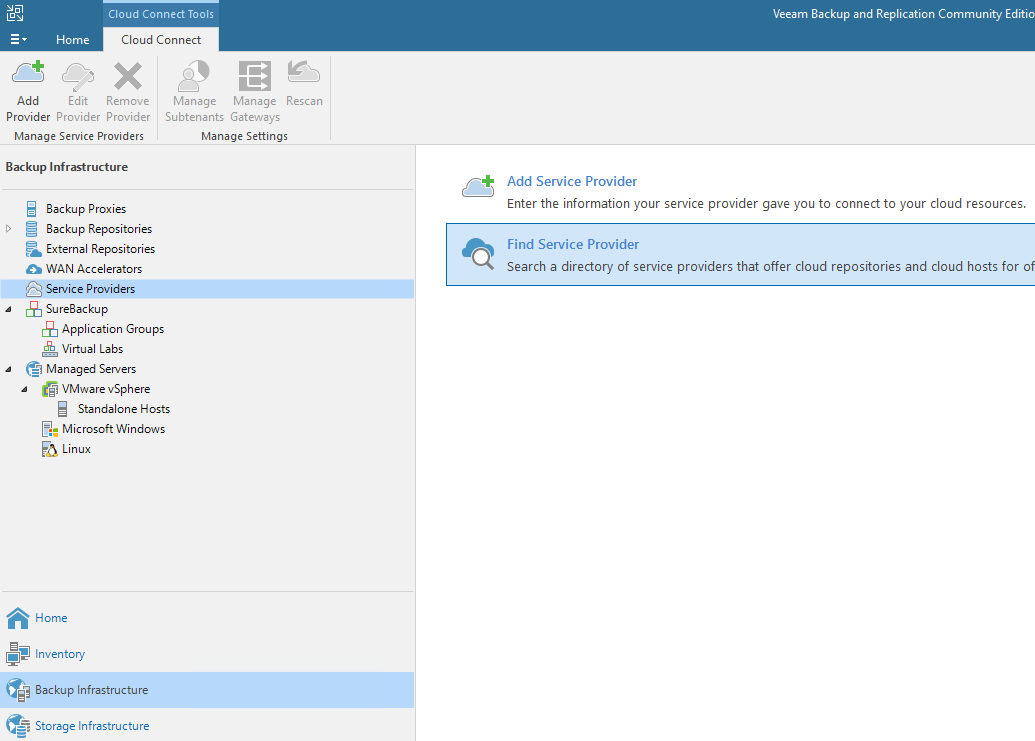Click the Add Service Provider cloud icon
Viewport: 1035px width, 741px height.
point(478,187)
